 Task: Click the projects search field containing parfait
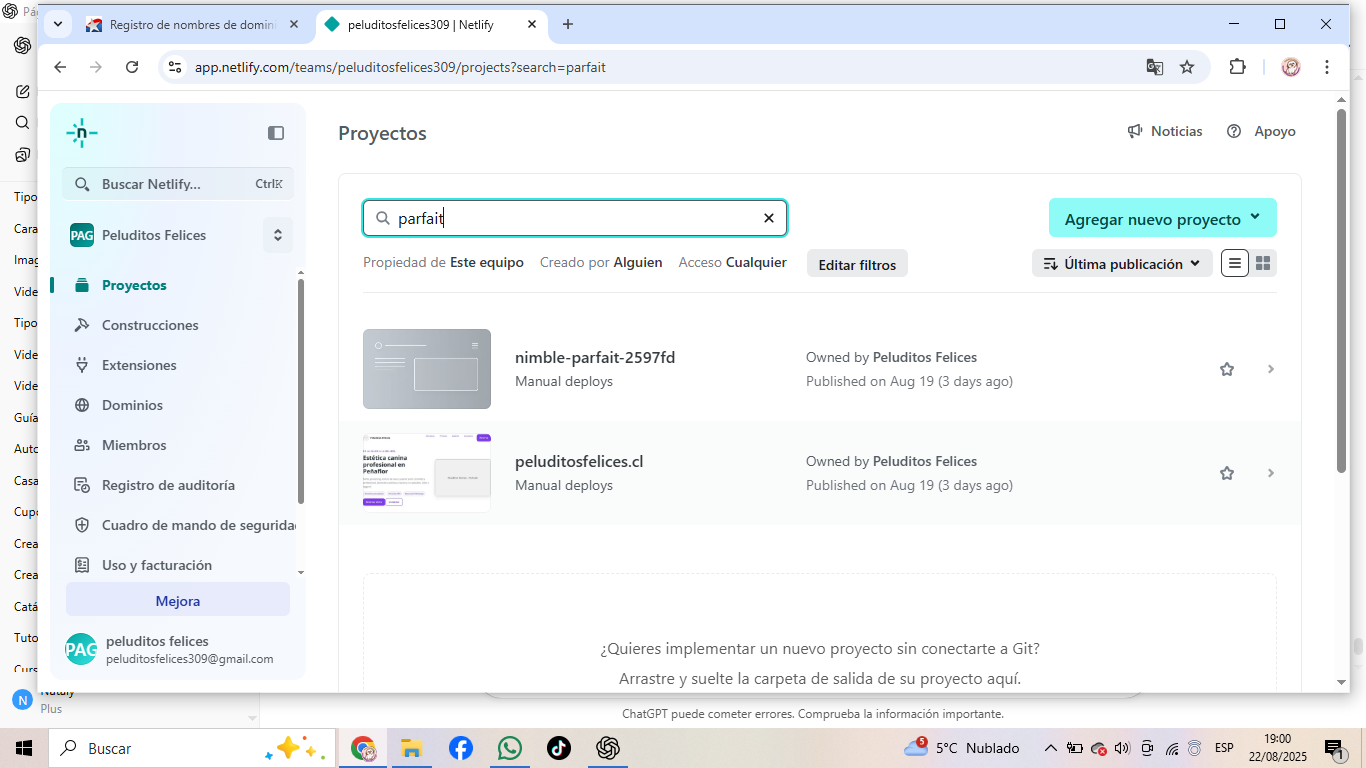(575, 218)
